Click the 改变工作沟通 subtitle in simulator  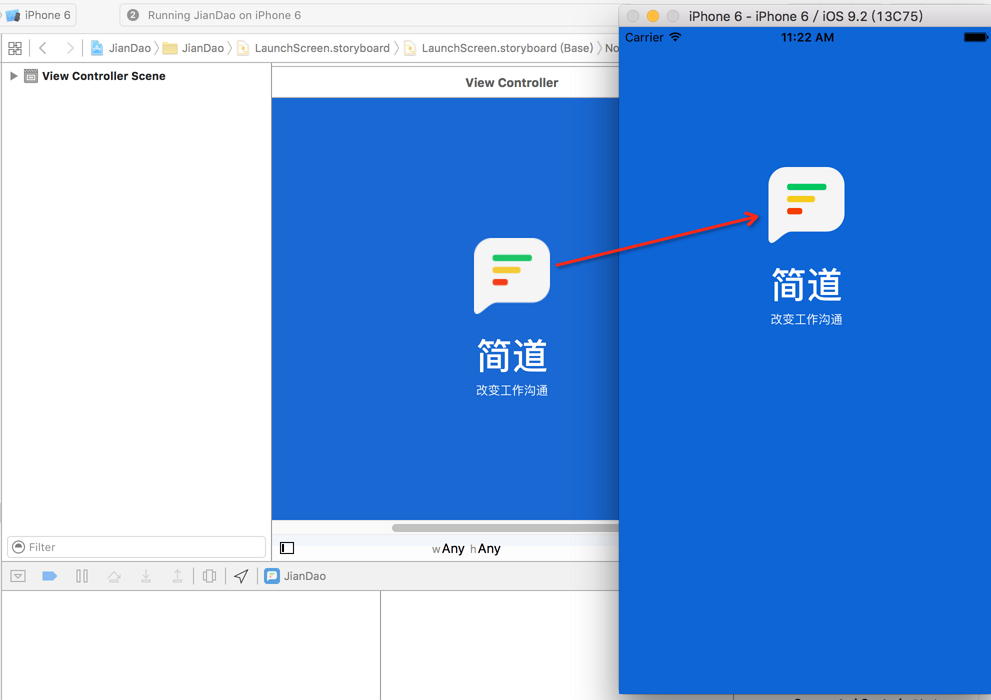(806, 319)
